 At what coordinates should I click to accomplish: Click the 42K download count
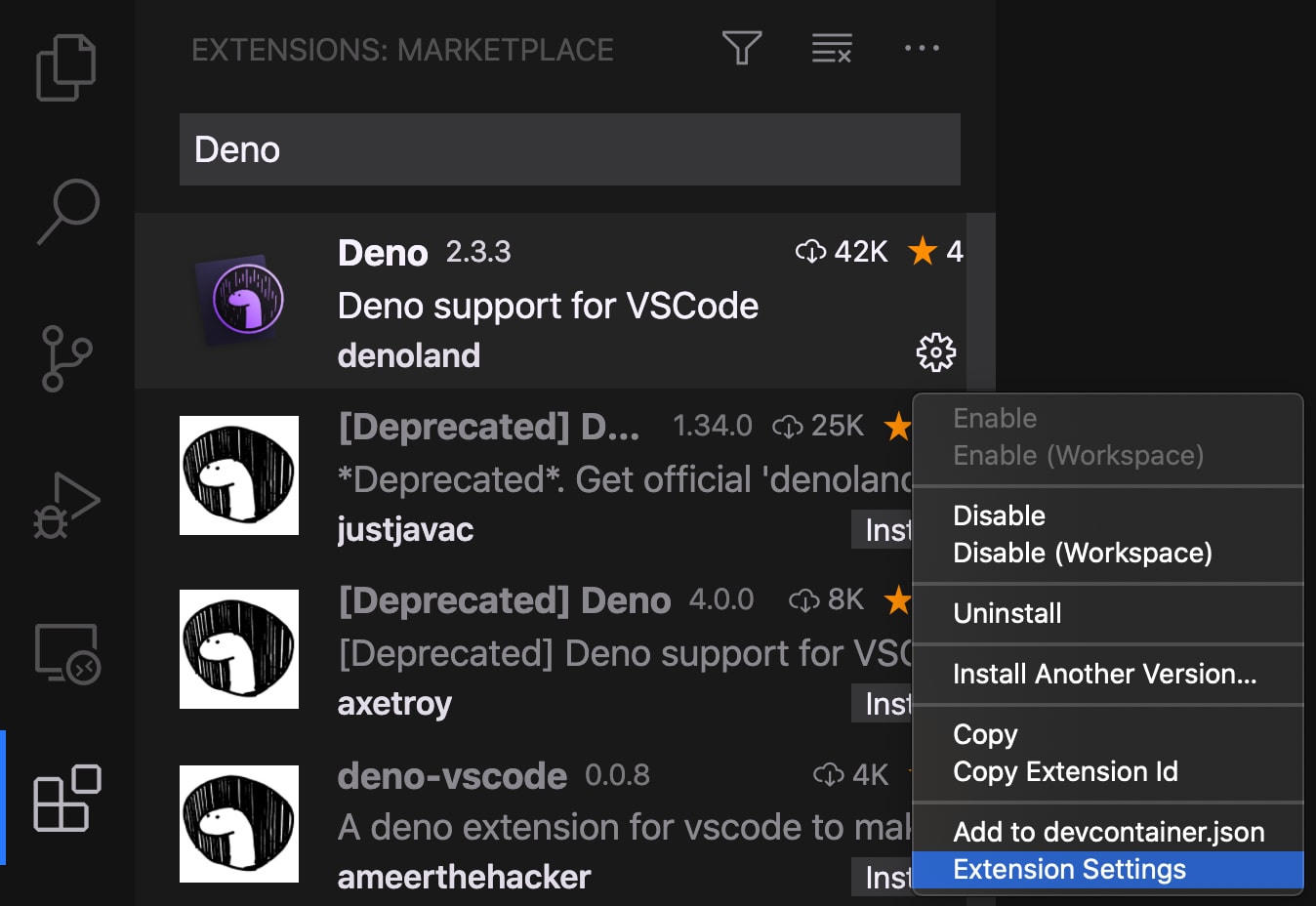(x=842, y=251)
